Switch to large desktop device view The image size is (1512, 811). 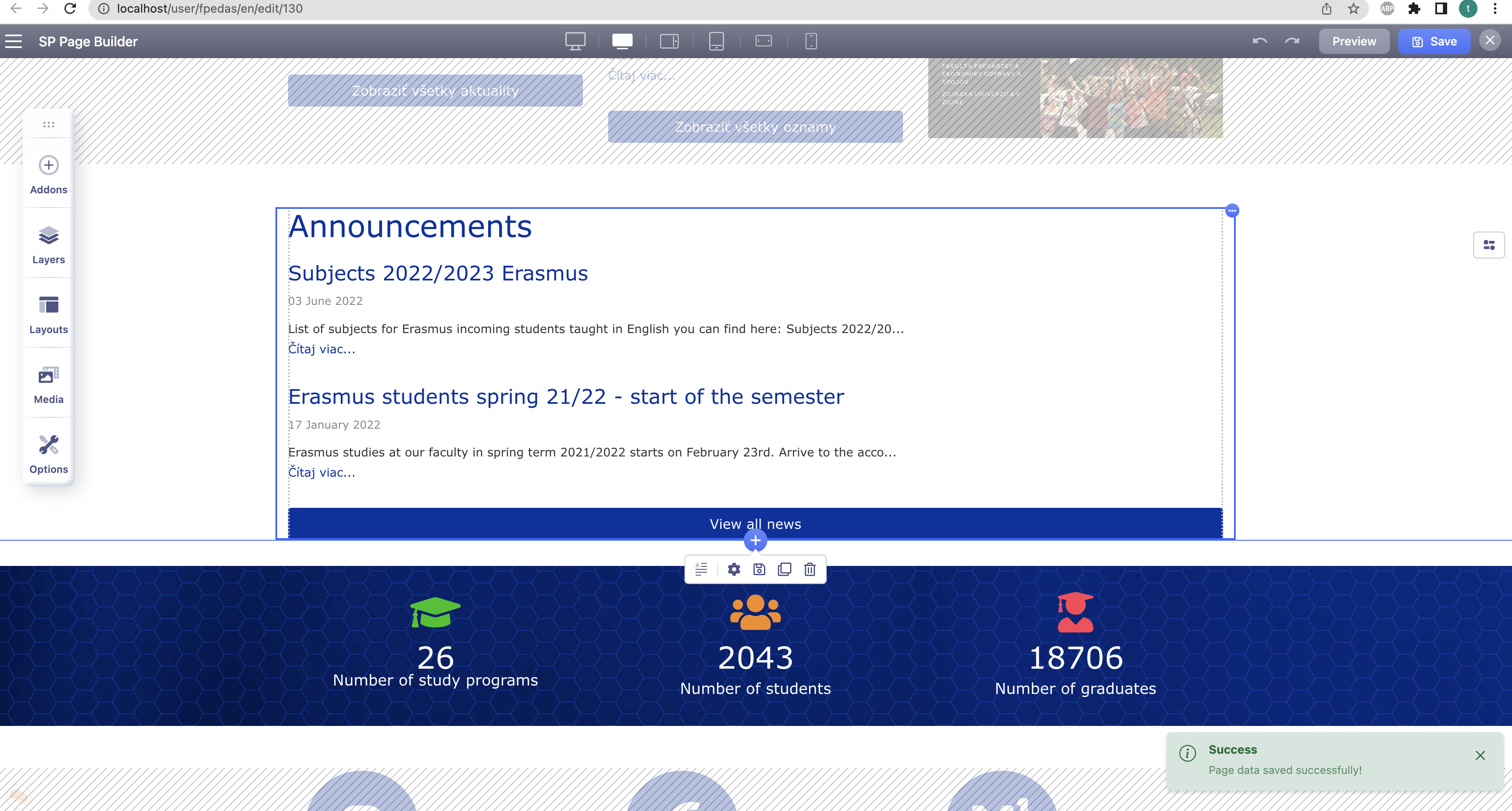(x=575, y=41)
